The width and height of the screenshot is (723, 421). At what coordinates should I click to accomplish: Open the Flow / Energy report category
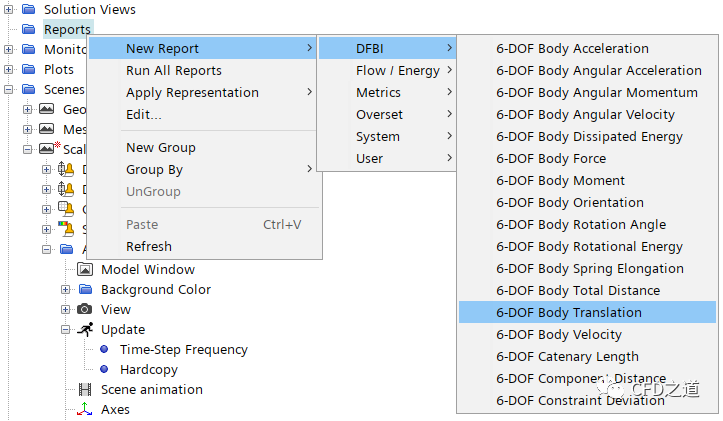[387, 71]
